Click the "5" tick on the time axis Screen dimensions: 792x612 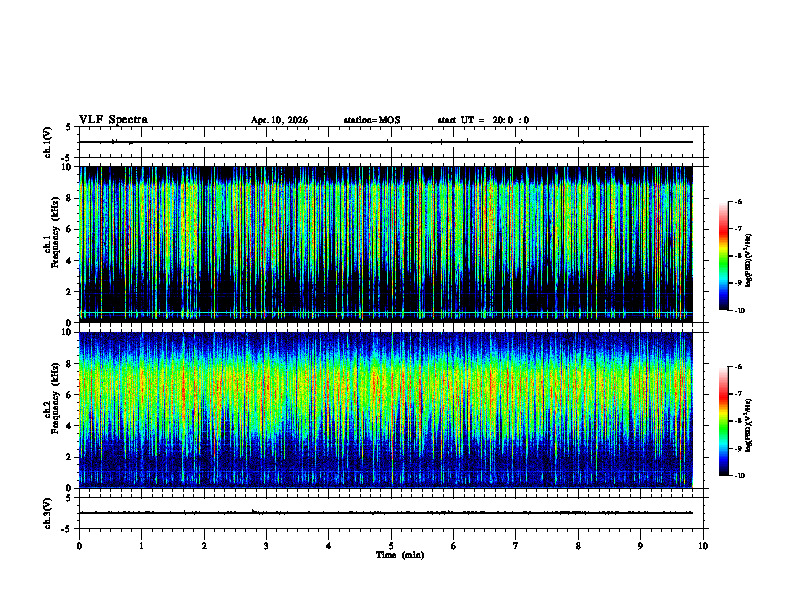pyautogui.click(x=391, y=546)
